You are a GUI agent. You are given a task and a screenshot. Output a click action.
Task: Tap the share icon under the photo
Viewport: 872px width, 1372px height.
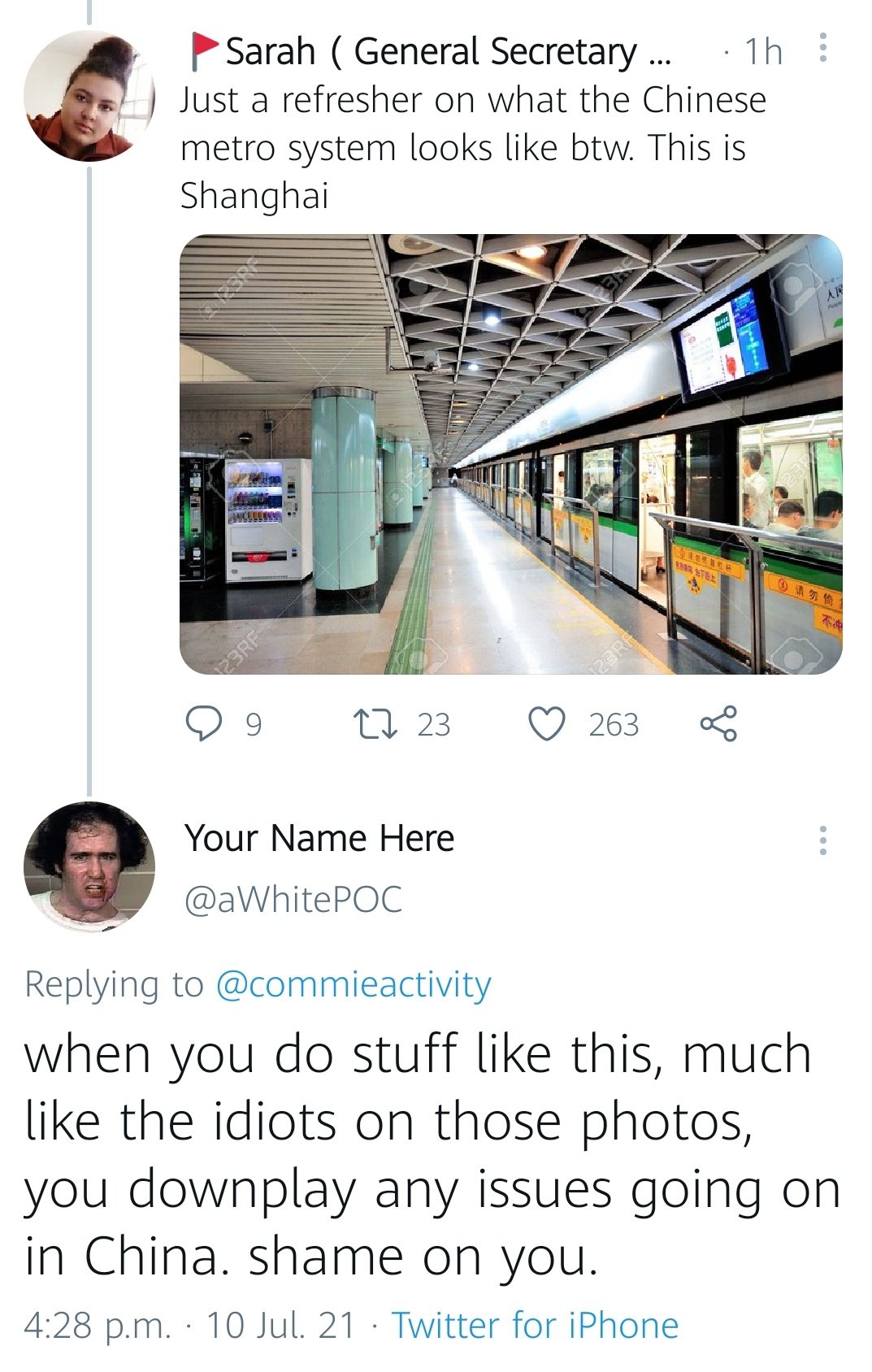[718, 723]
